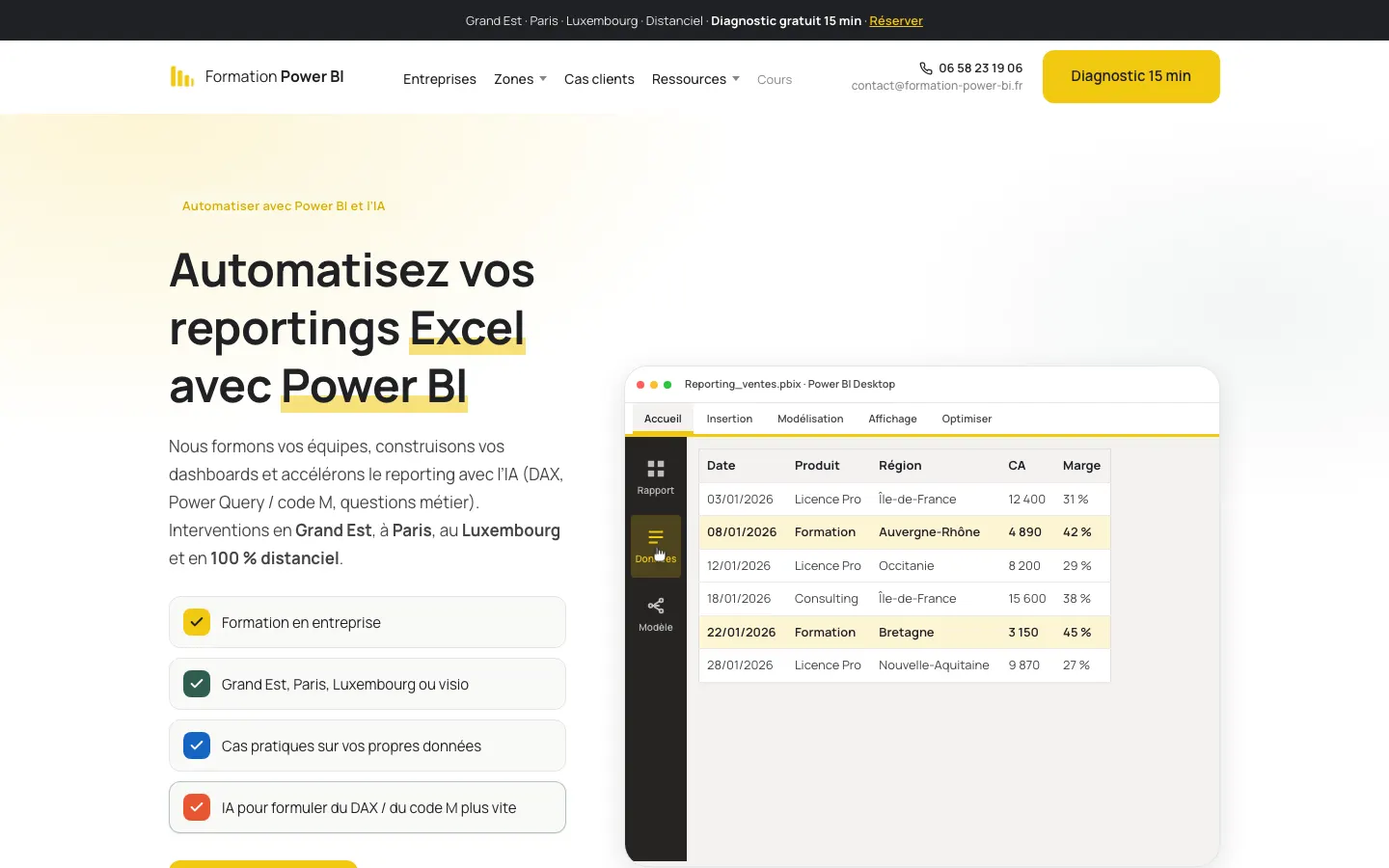
Task: Click the CA column header
Action: click(1017, 465)
